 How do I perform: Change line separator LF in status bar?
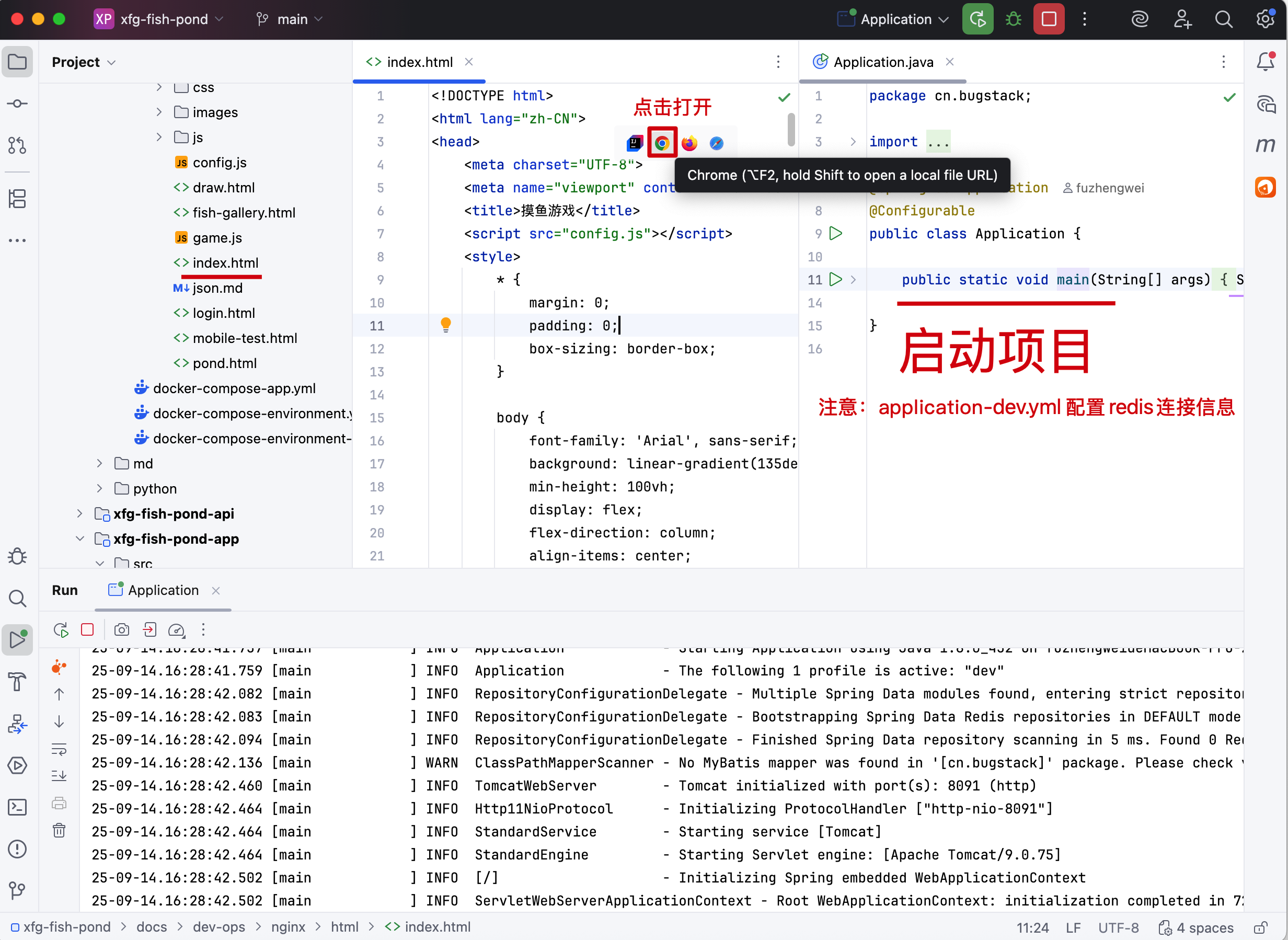coord(1074,927)
